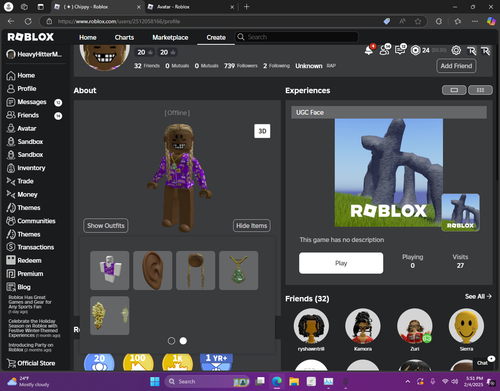The image size is (500, 391).
Task: Open the Copilot icon in the Edge toolbar
Action: click(x=491, y=21)
